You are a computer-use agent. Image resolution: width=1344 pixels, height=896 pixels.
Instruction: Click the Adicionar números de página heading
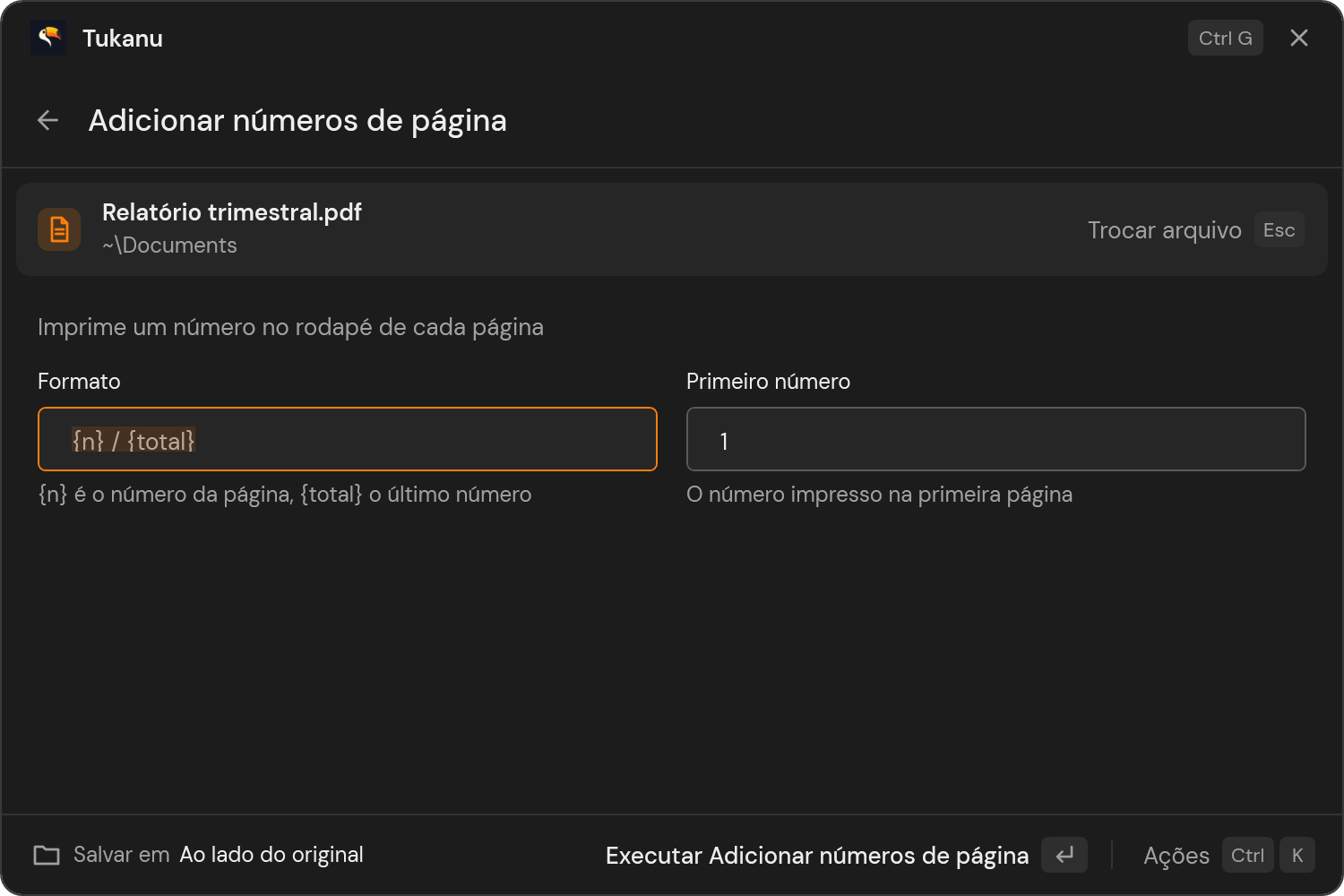click(297, 120)
